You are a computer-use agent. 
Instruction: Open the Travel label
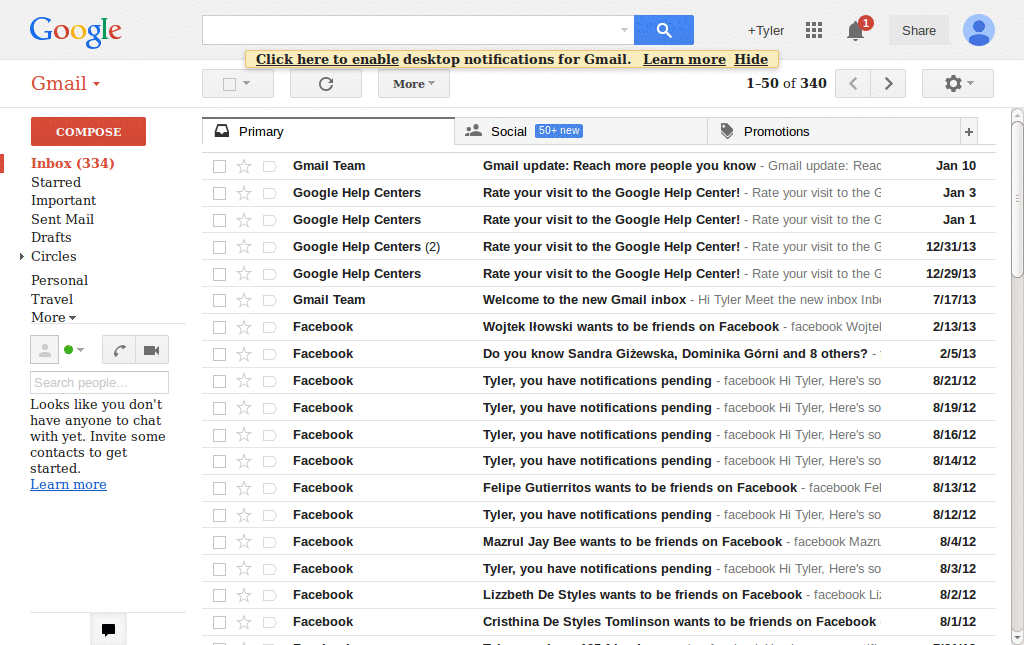[52, 299]
